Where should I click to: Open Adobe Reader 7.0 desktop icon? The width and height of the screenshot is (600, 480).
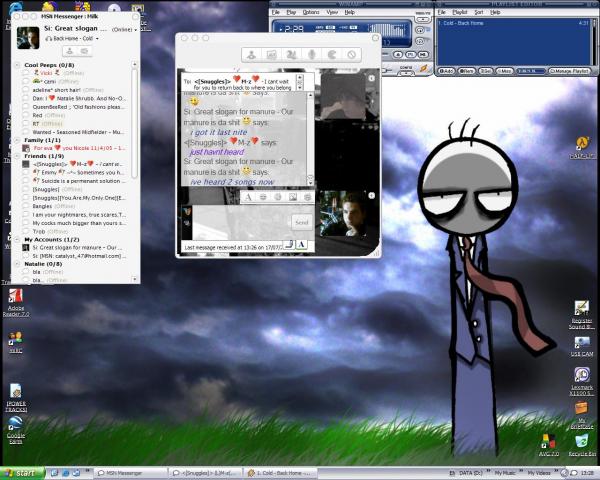[16, 302]
